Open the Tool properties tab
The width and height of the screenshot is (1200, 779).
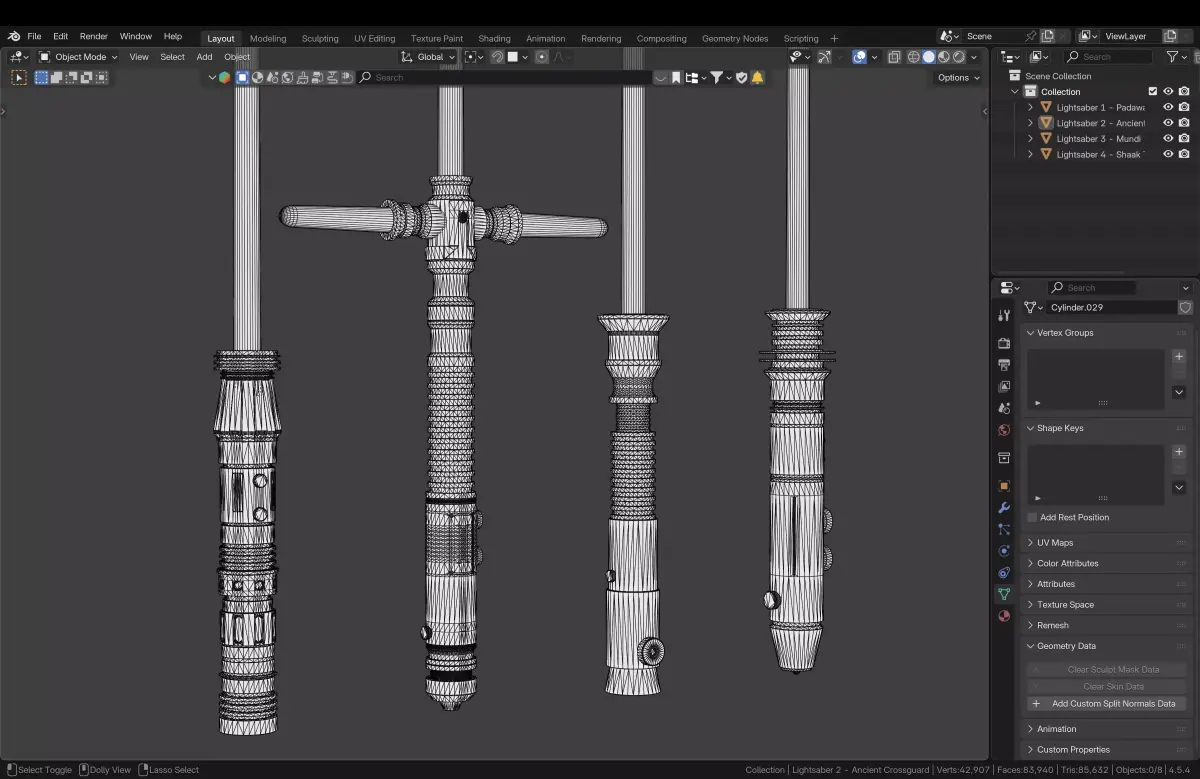[1004, 315]
